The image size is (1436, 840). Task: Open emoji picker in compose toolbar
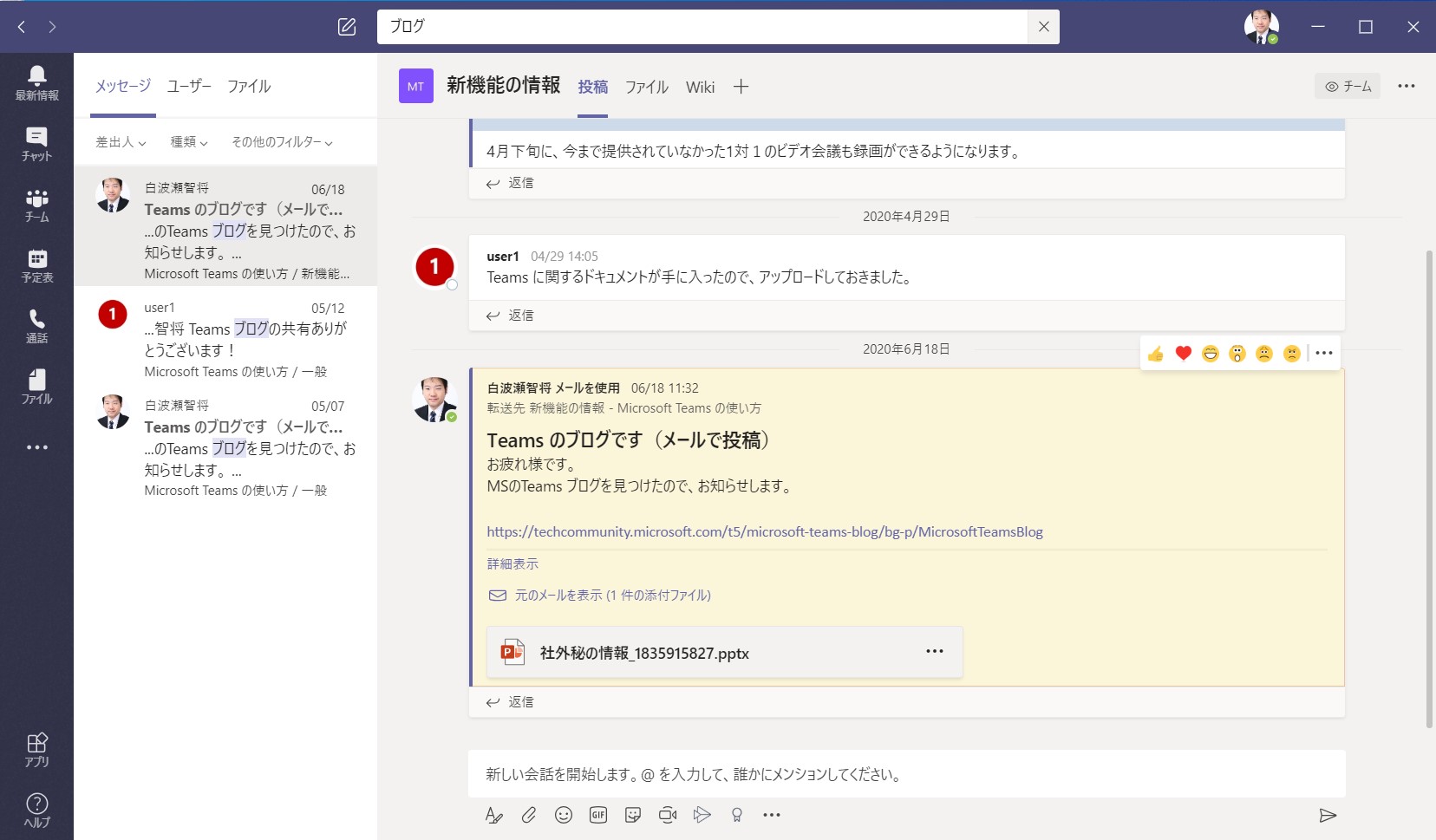pyautogui.click(x=564, y=815)
